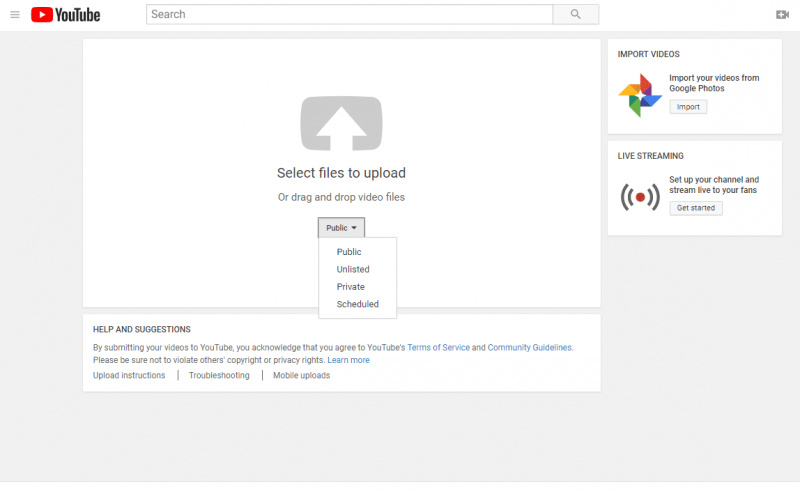The width and height of the screenshot is (800, 493).
Task: Focus the Search input field
Action: coord(349,14)
